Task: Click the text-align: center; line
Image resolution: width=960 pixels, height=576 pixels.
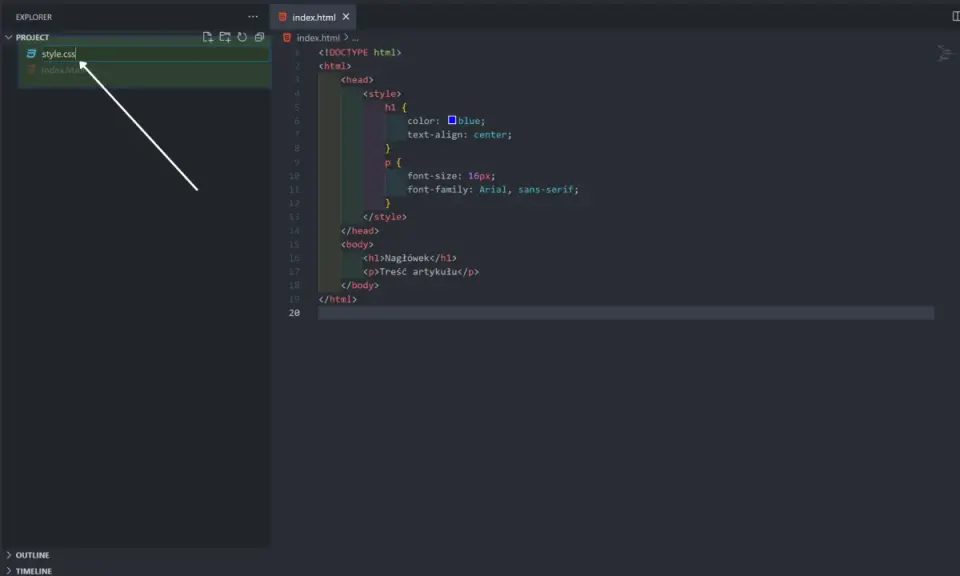Action: click(459, 135)
